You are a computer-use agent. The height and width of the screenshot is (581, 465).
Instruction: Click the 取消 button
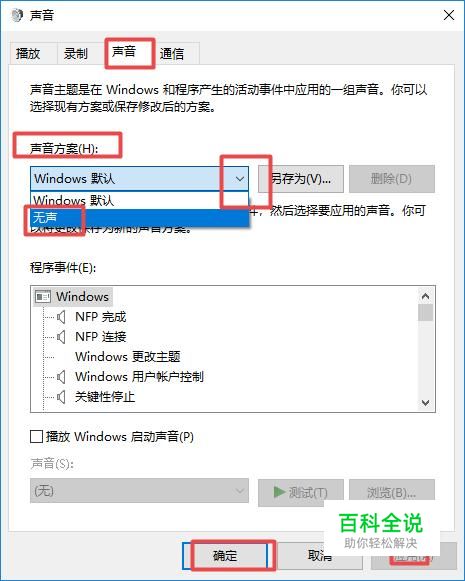pyautogui.click(x=319, y=555)
